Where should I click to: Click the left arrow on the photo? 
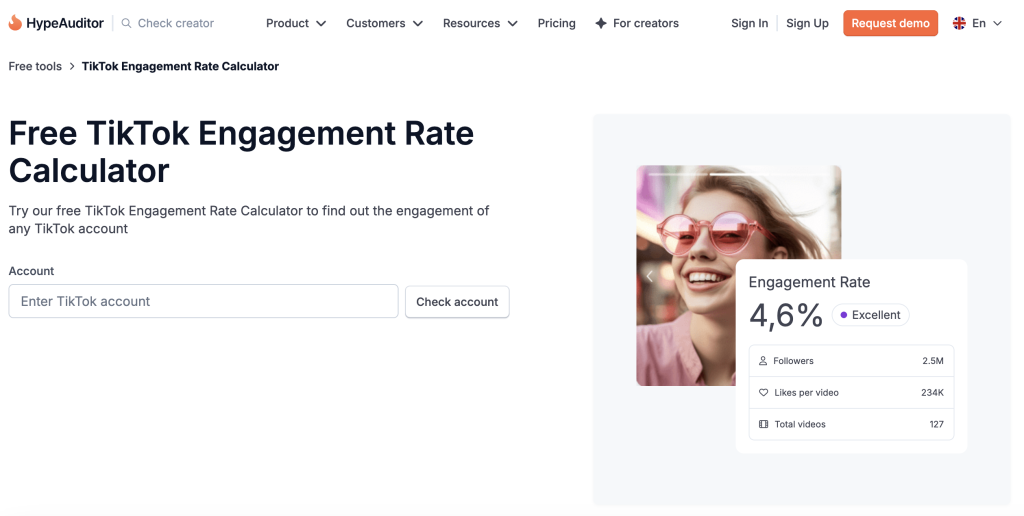coord(650,276)
